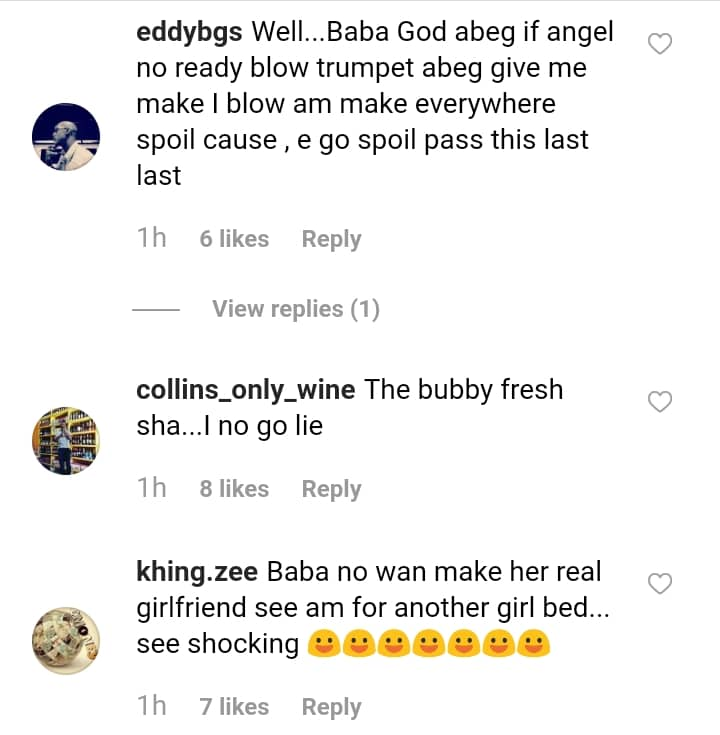Click the 1h timestamp under collins_only_wine's comment
This screenshot has width=720, height=735.
tap(151, 489)
